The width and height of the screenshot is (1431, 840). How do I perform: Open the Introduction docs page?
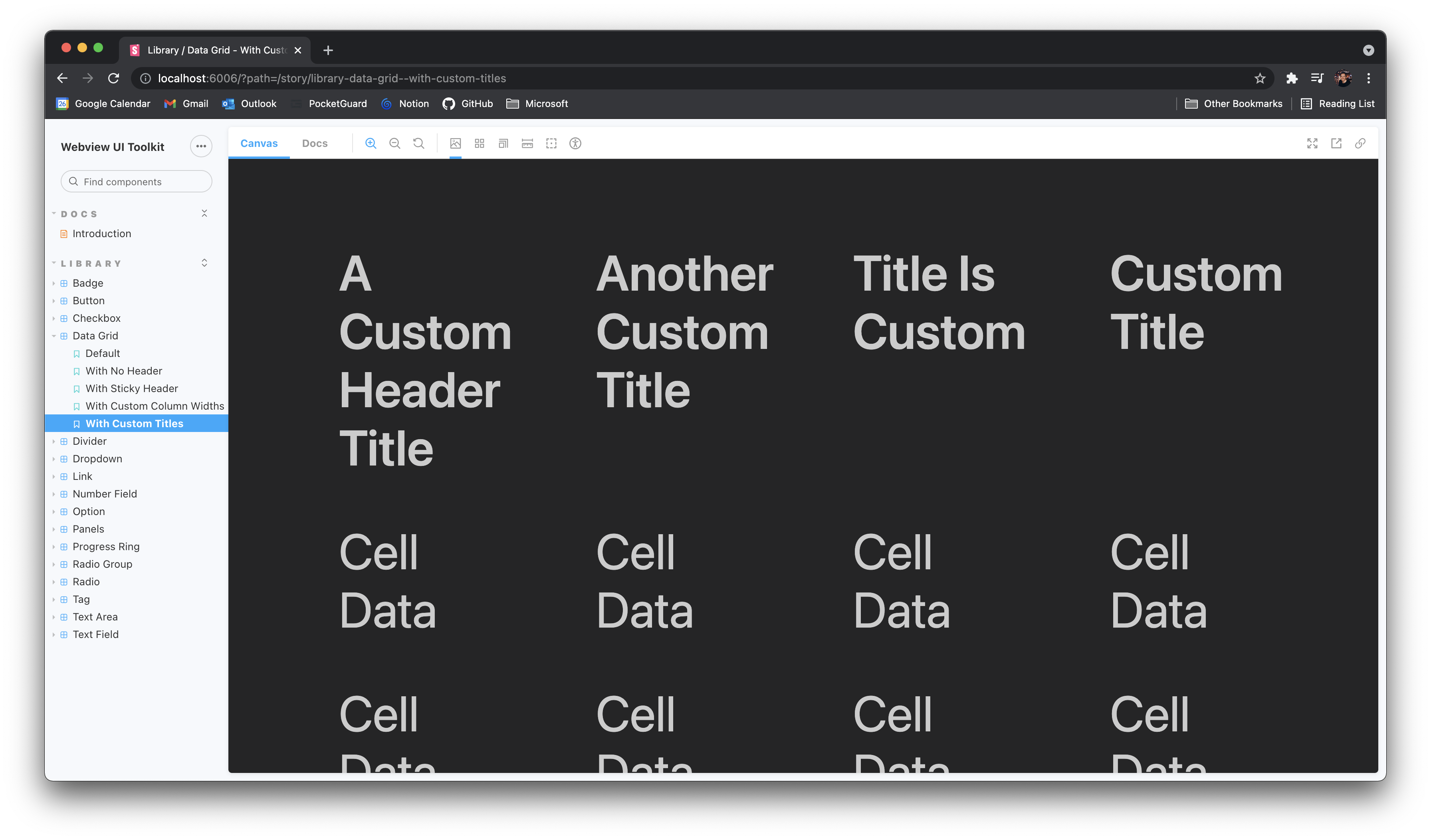[102, 234]
